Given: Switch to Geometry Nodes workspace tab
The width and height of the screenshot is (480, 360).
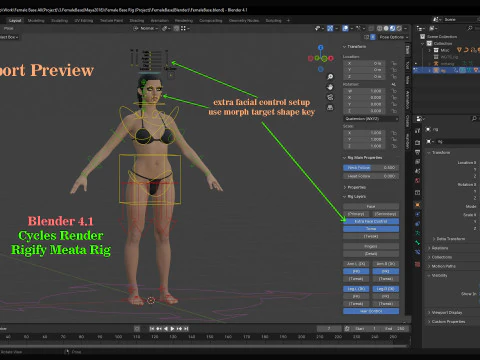Looking at the screenshot, I should click(x=244, y=21).
